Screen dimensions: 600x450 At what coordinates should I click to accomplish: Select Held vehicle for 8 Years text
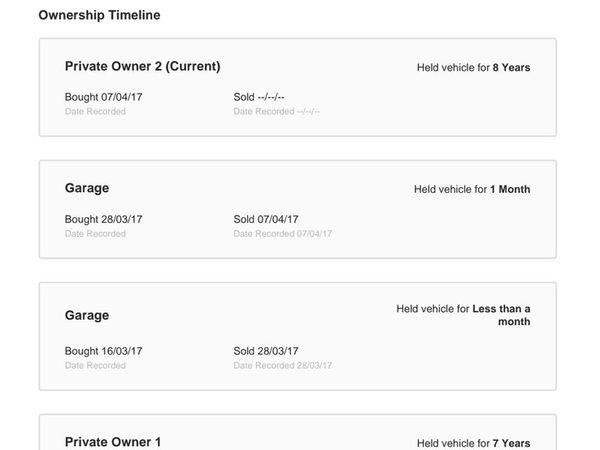473,67
